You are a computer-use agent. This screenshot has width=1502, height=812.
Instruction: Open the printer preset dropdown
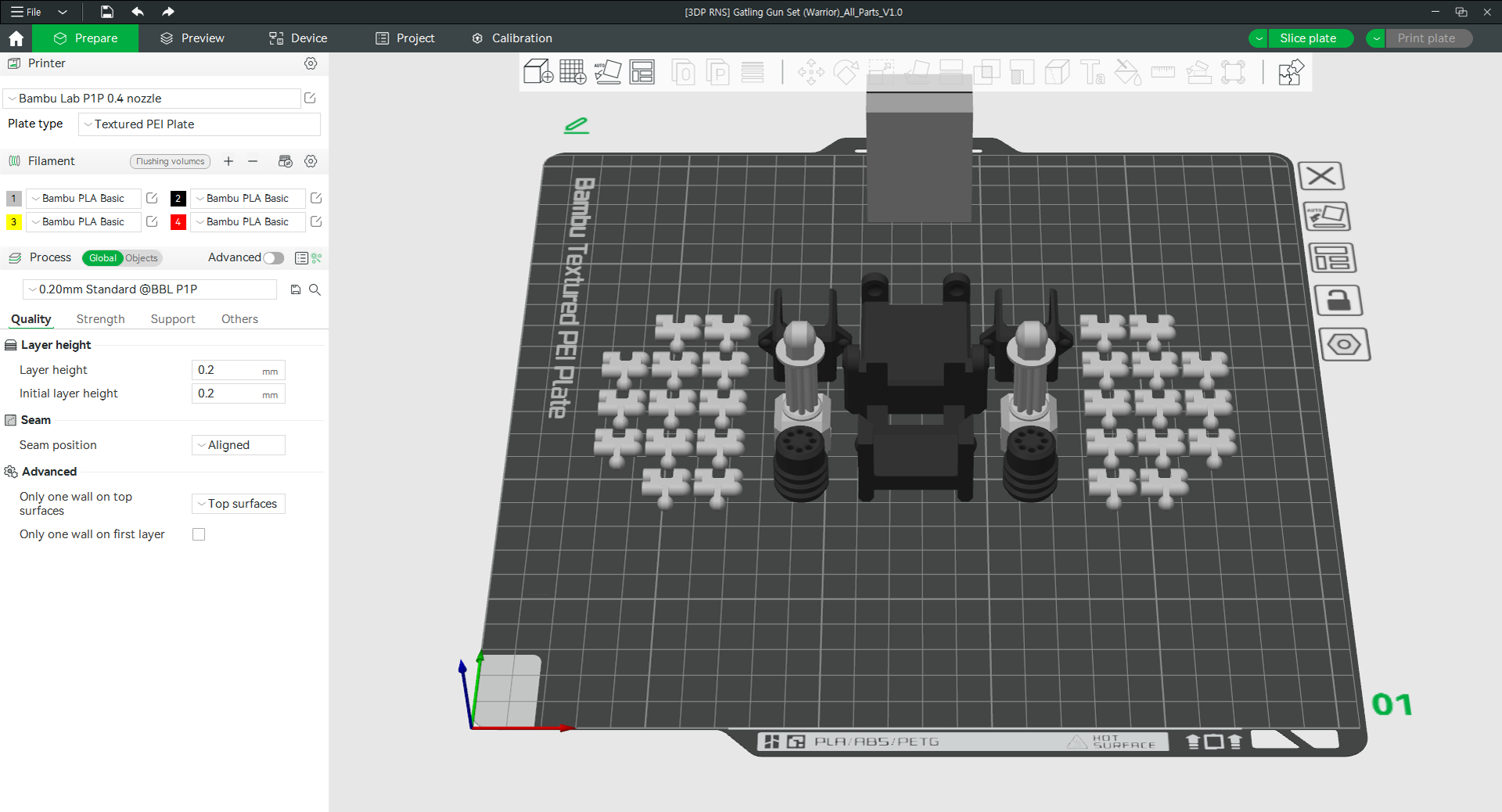click(153, 99)
